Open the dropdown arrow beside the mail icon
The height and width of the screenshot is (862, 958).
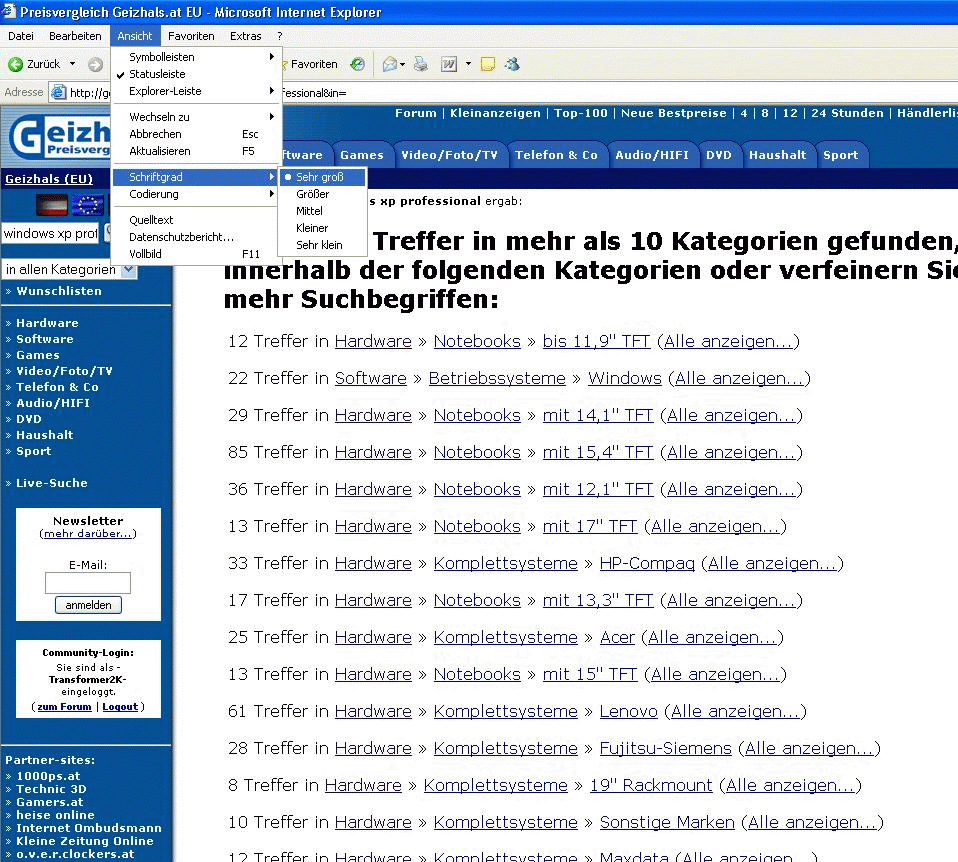click(403, 64)
